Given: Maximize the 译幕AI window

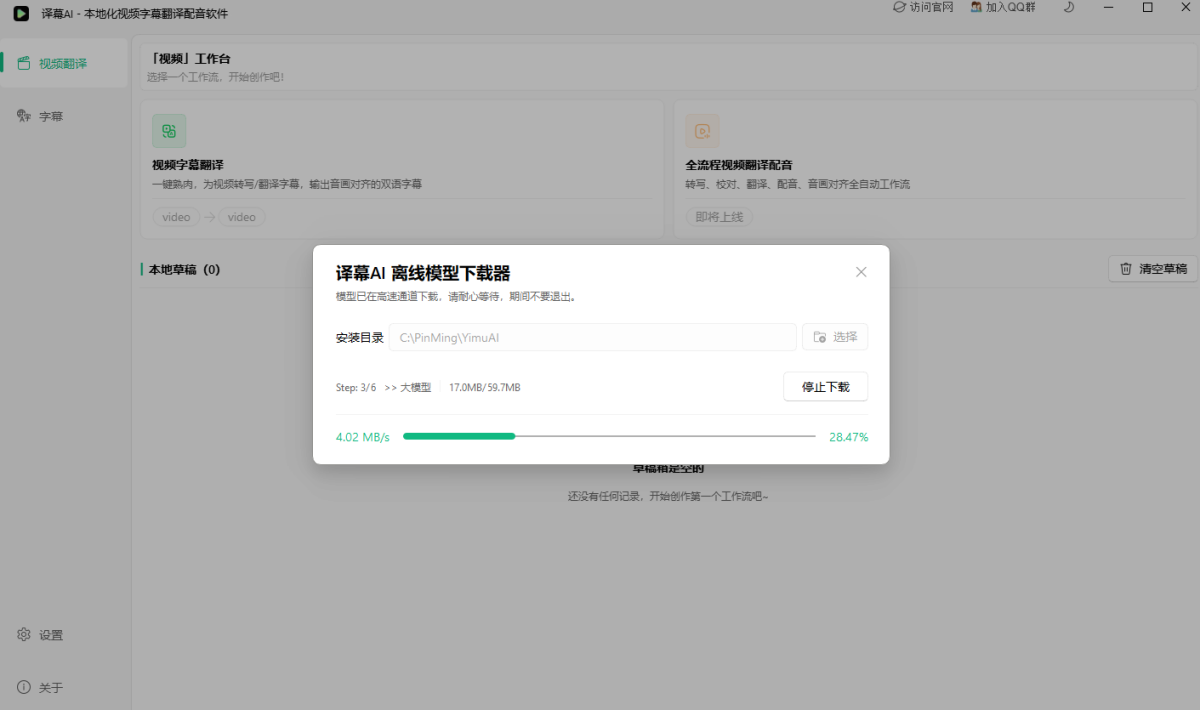Looking at the screenshot, I should (x=1147, y=7).
